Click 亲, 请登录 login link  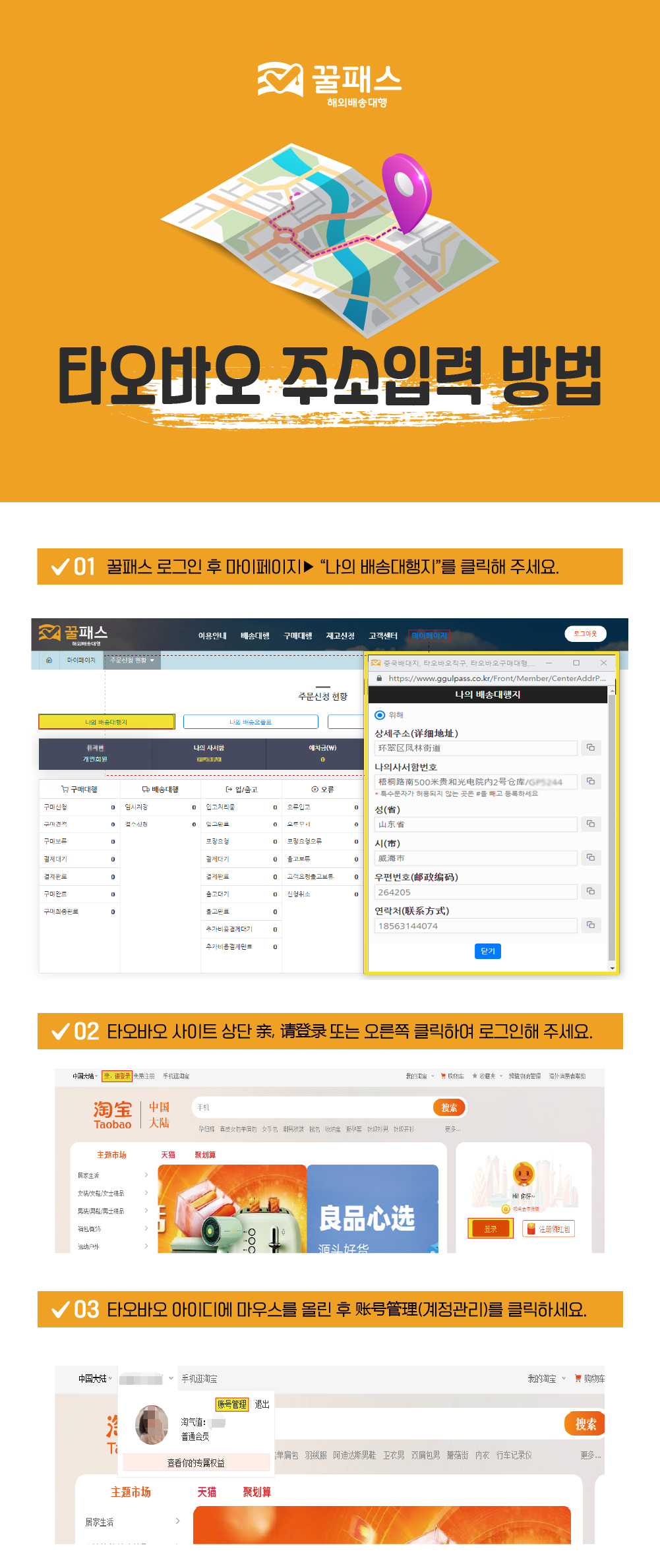[117, 1076]
